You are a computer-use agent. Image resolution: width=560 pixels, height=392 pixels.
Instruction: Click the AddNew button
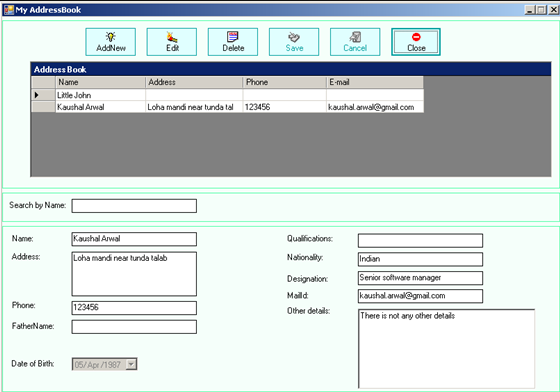(x=111, y=42)
